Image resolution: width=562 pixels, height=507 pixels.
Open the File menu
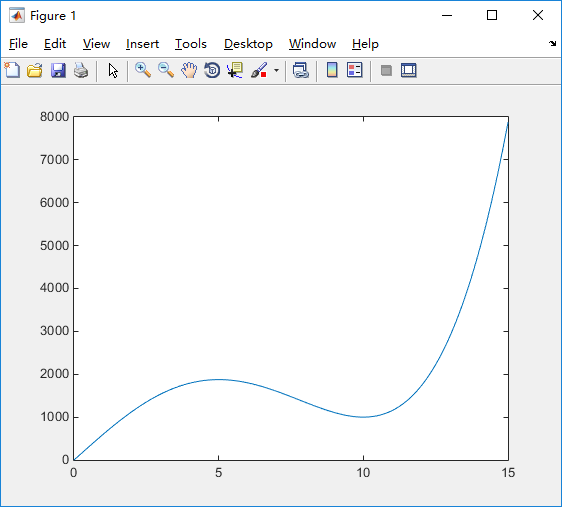point(18,44)
